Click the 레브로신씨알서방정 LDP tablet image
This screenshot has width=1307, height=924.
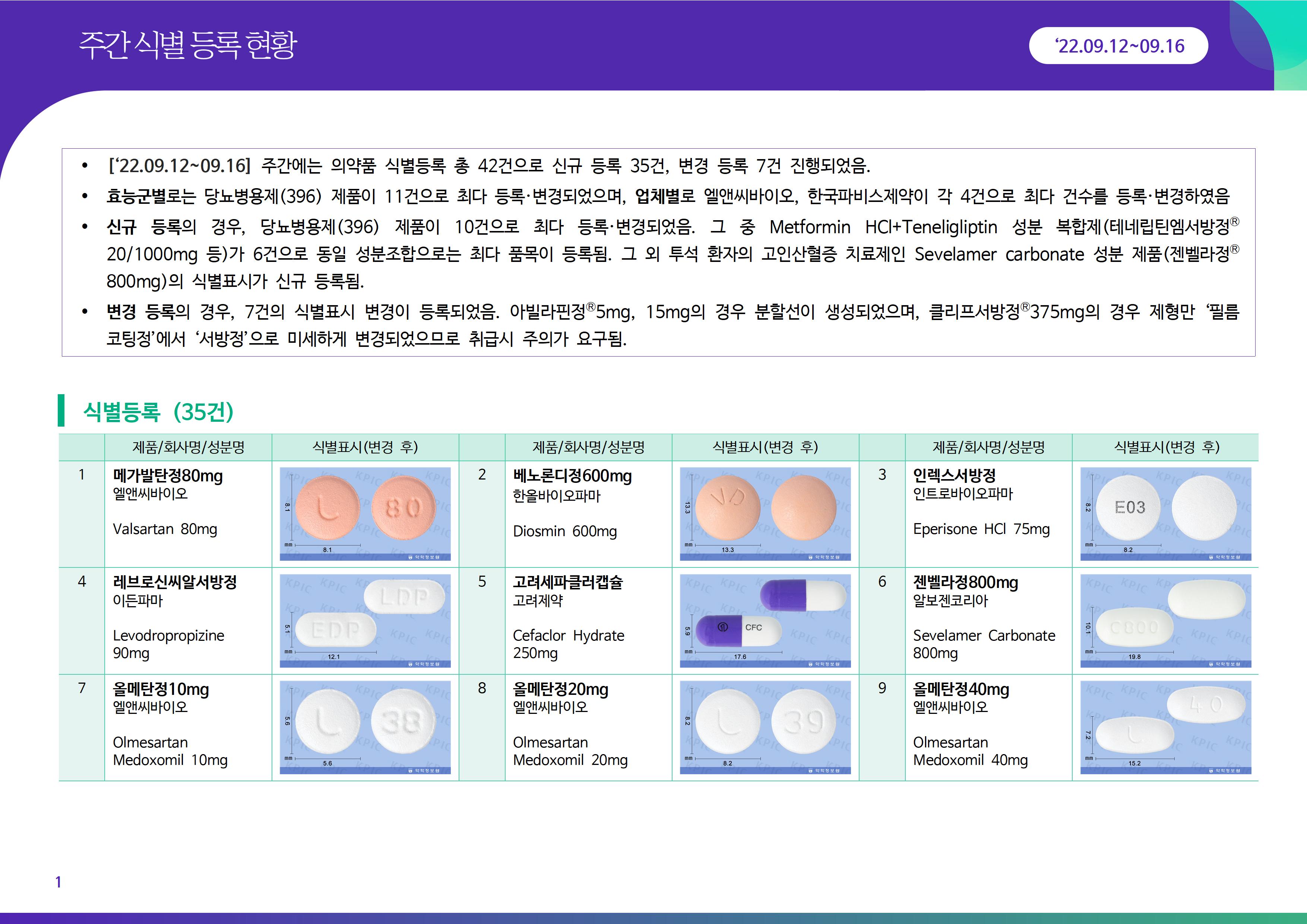click(365, 621)
